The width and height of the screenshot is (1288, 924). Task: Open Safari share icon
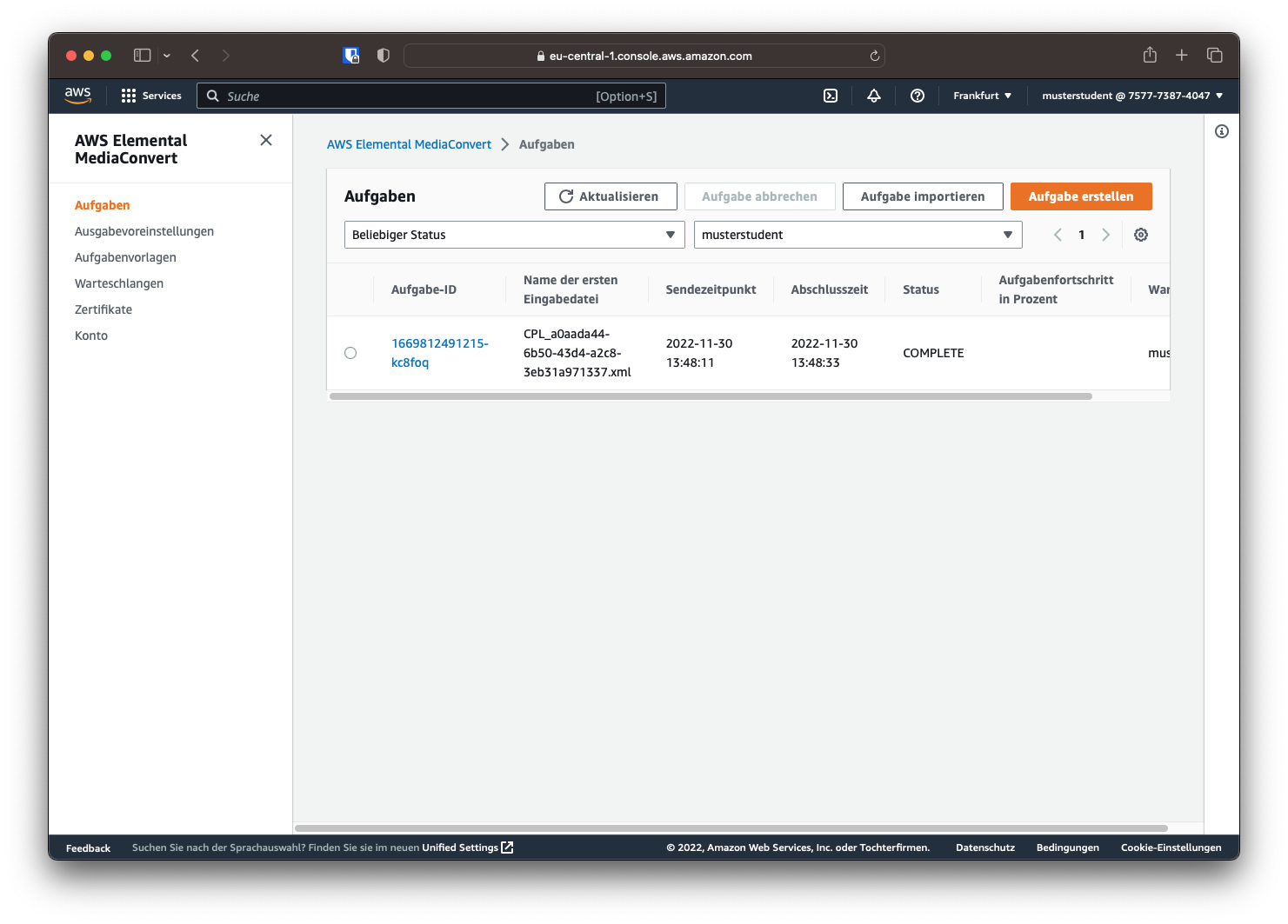click(x=1150, y=55)
